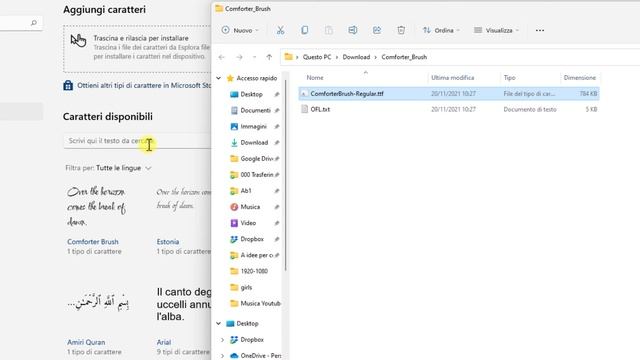The image size is (640, 360).
Task: Go up one folder level arrow
Action: (269, 57)
